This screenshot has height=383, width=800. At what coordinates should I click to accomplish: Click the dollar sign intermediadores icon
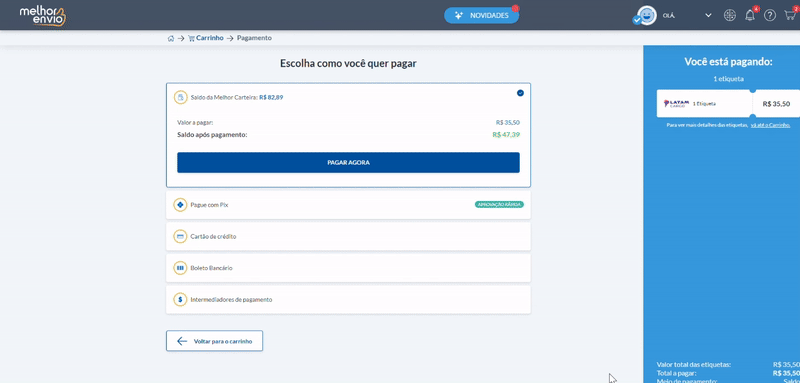(180, 300)
